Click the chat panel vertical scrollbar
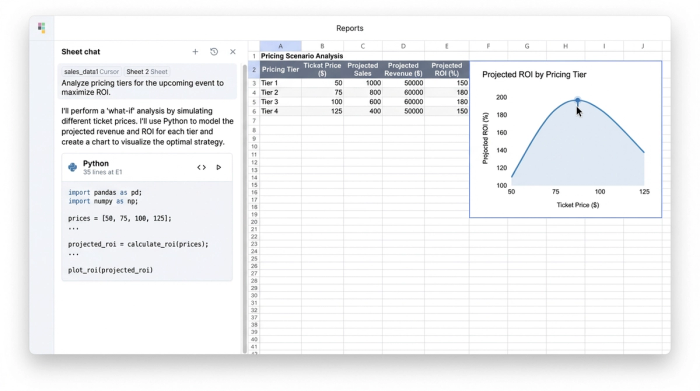 coord(244,208)
